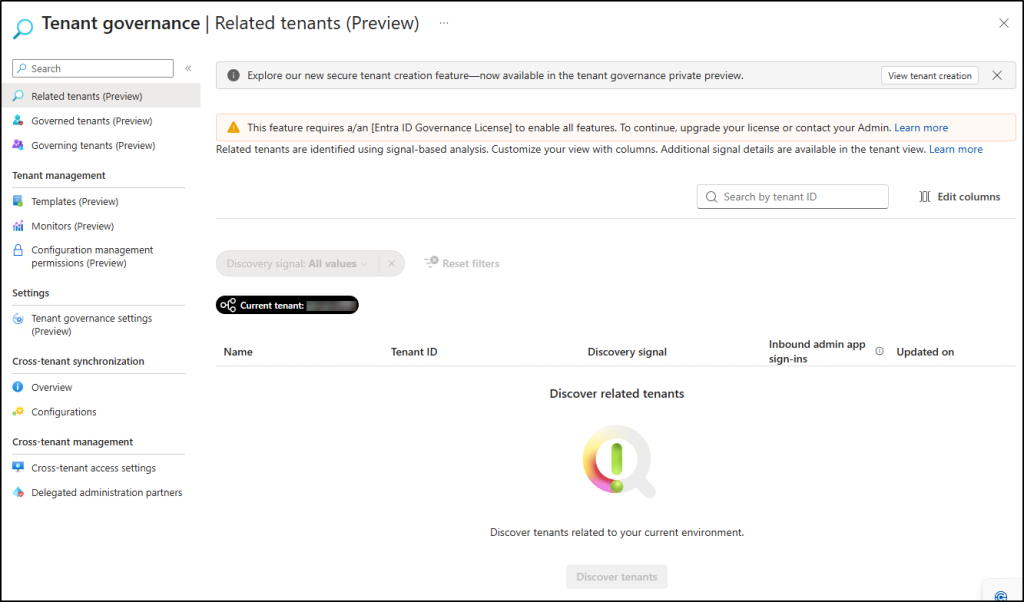Screen dimensions: 1024x602
Task: Click the Tenant governance settings gear icon
Action: 19,319
